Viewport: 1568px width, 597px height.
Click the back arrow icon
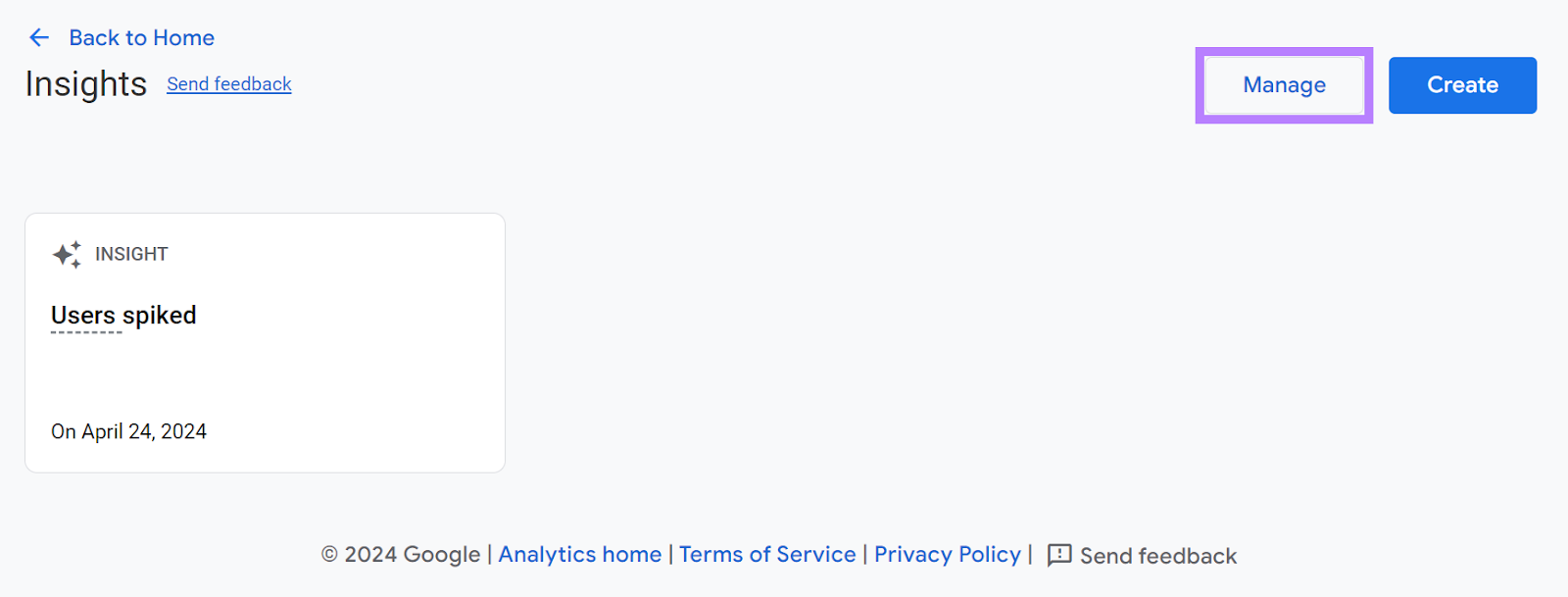click(x=38, y=37)
